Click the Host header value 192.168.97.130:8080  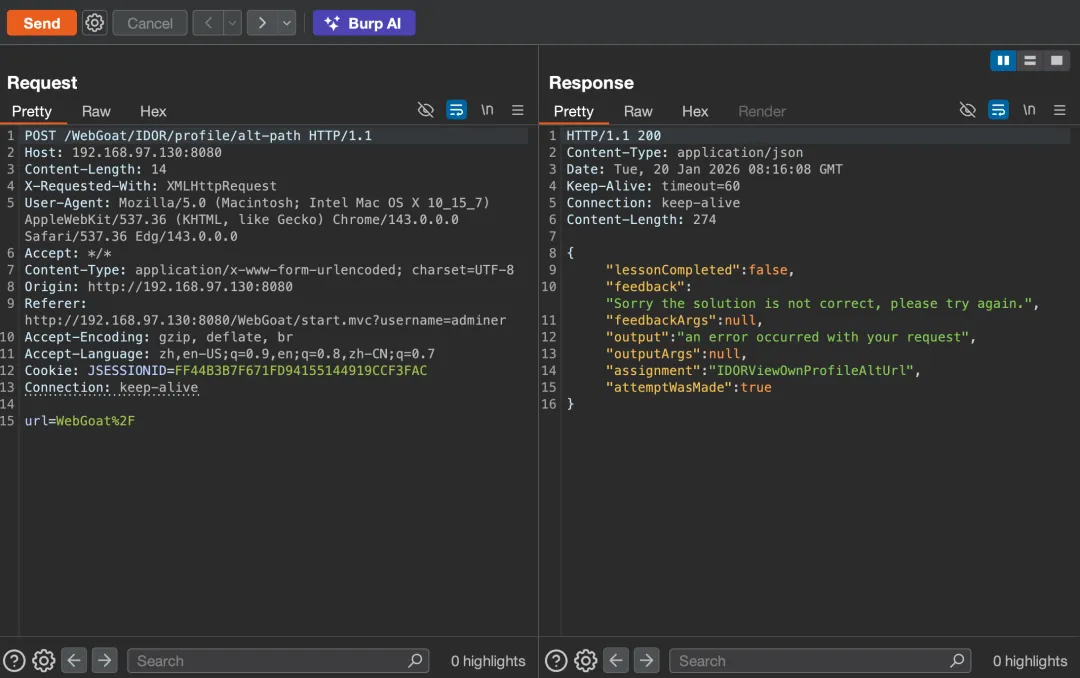[147, 152]
